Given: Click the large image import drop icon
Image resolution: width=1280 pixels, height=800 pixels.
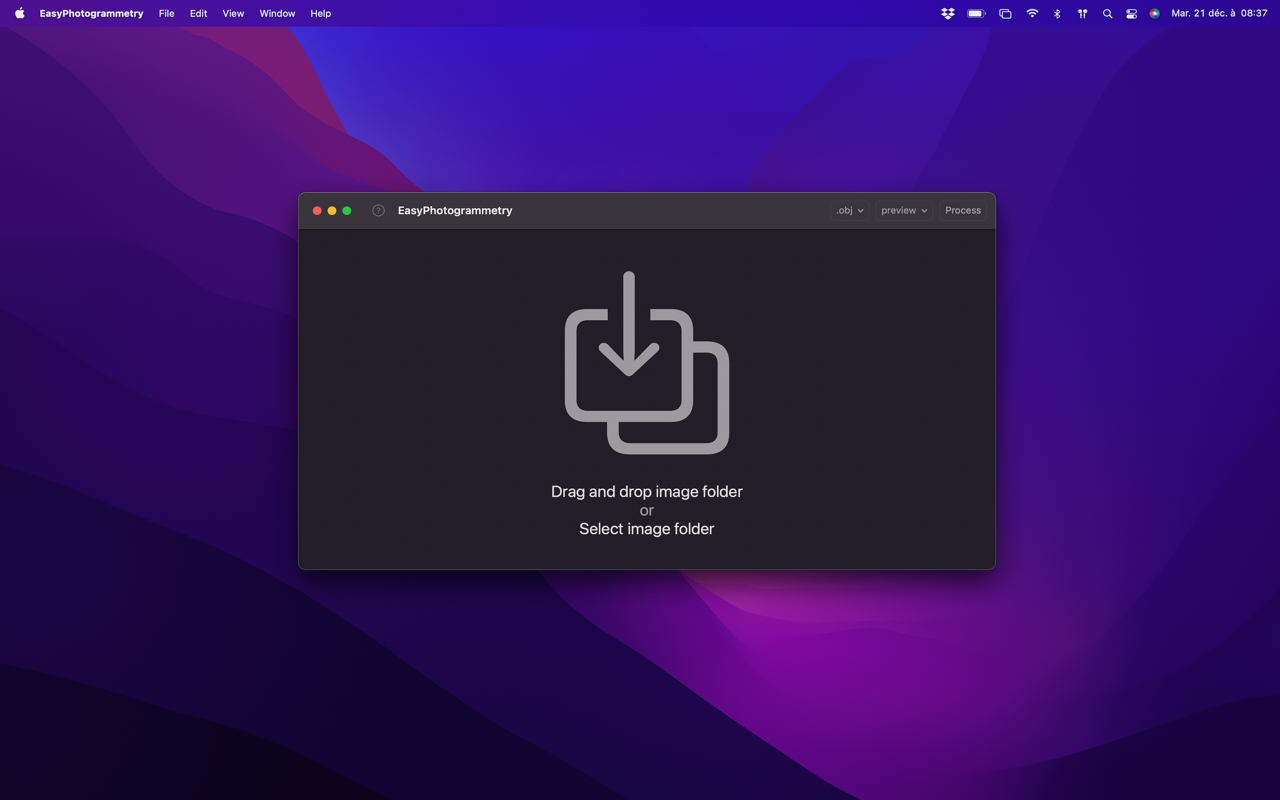Looking at the screenshot, I should 646,363.
